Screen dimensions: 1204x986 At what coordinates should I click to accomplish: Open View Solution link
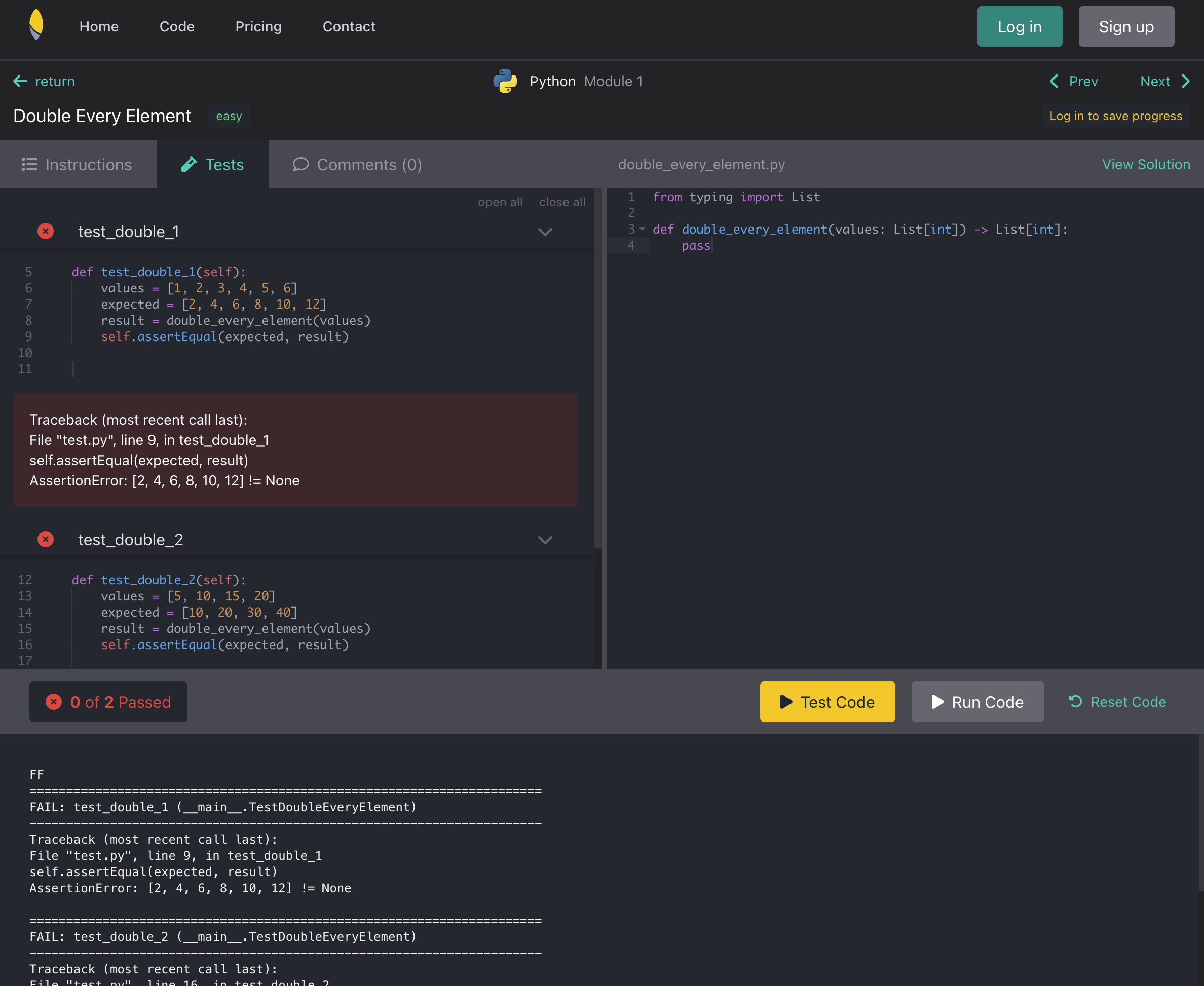click(1146, 164)
